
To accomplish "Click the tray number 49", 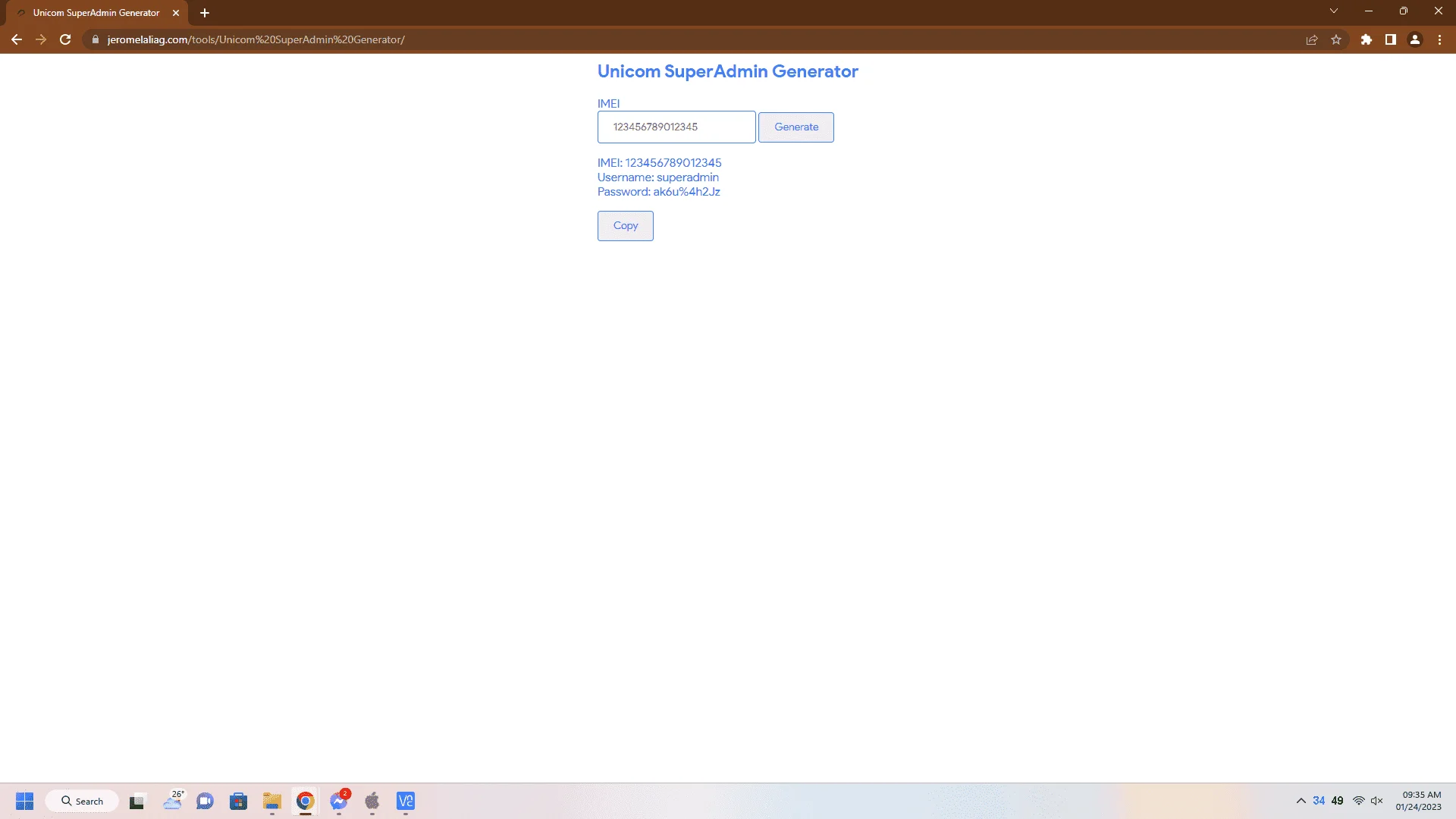I will 1337,801.
